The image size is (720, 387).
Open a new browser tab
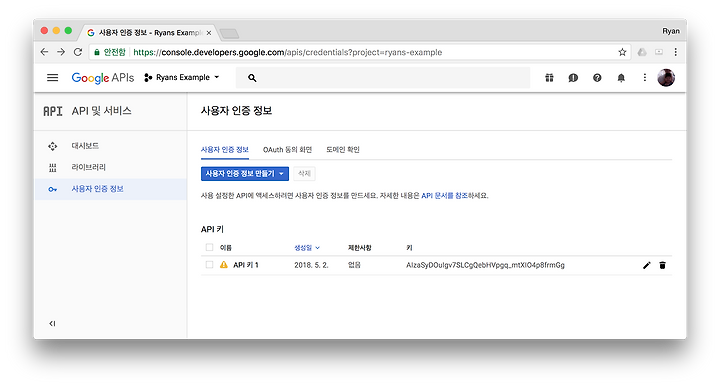click(229, 34)
